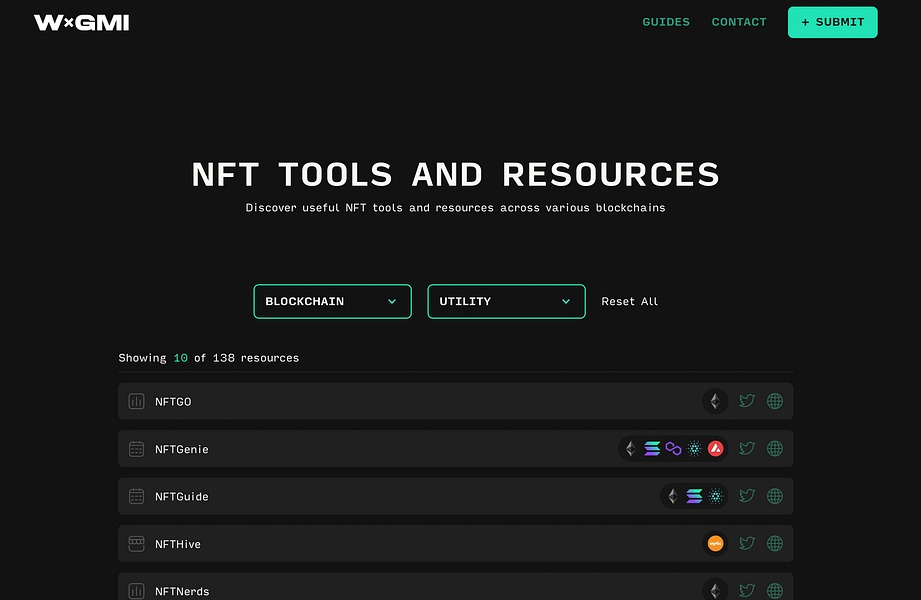
Task: Click the Avalanche icon on NFTGenie row
Action: pyautogui.click(x=715, y=449)
